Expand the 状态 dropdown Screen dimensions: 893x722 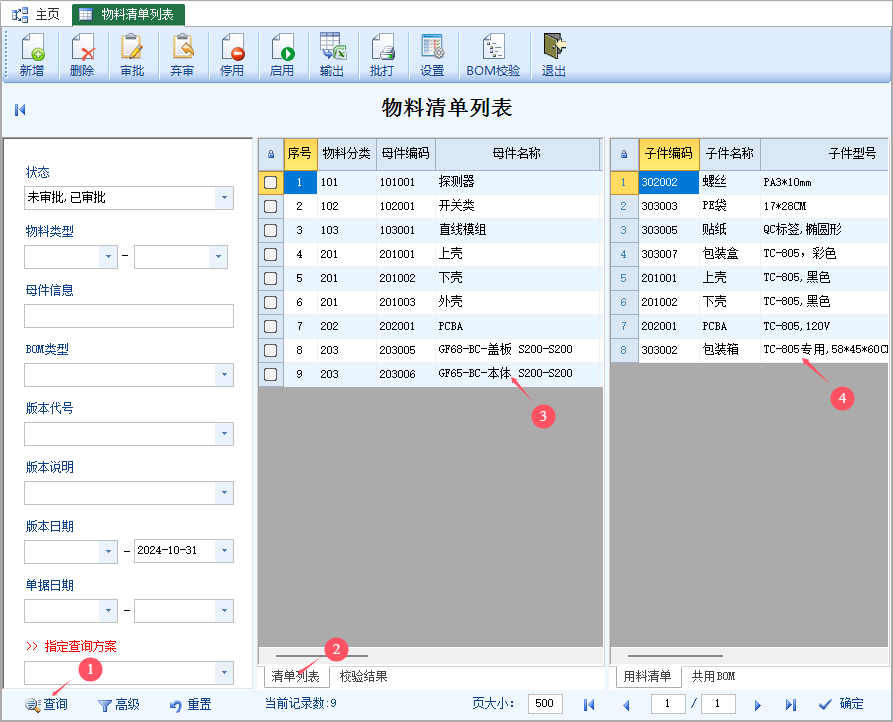224,198
